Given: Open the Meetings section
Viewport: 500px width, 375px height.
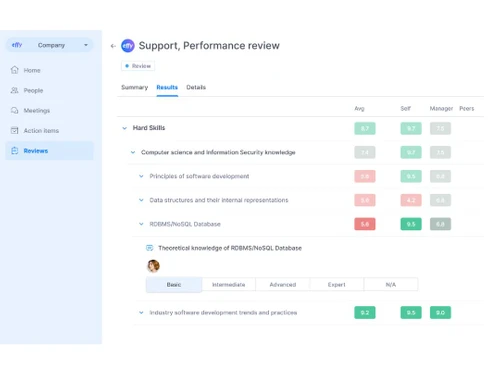Looking at the screenshot, I should click(x=37, y=110).
